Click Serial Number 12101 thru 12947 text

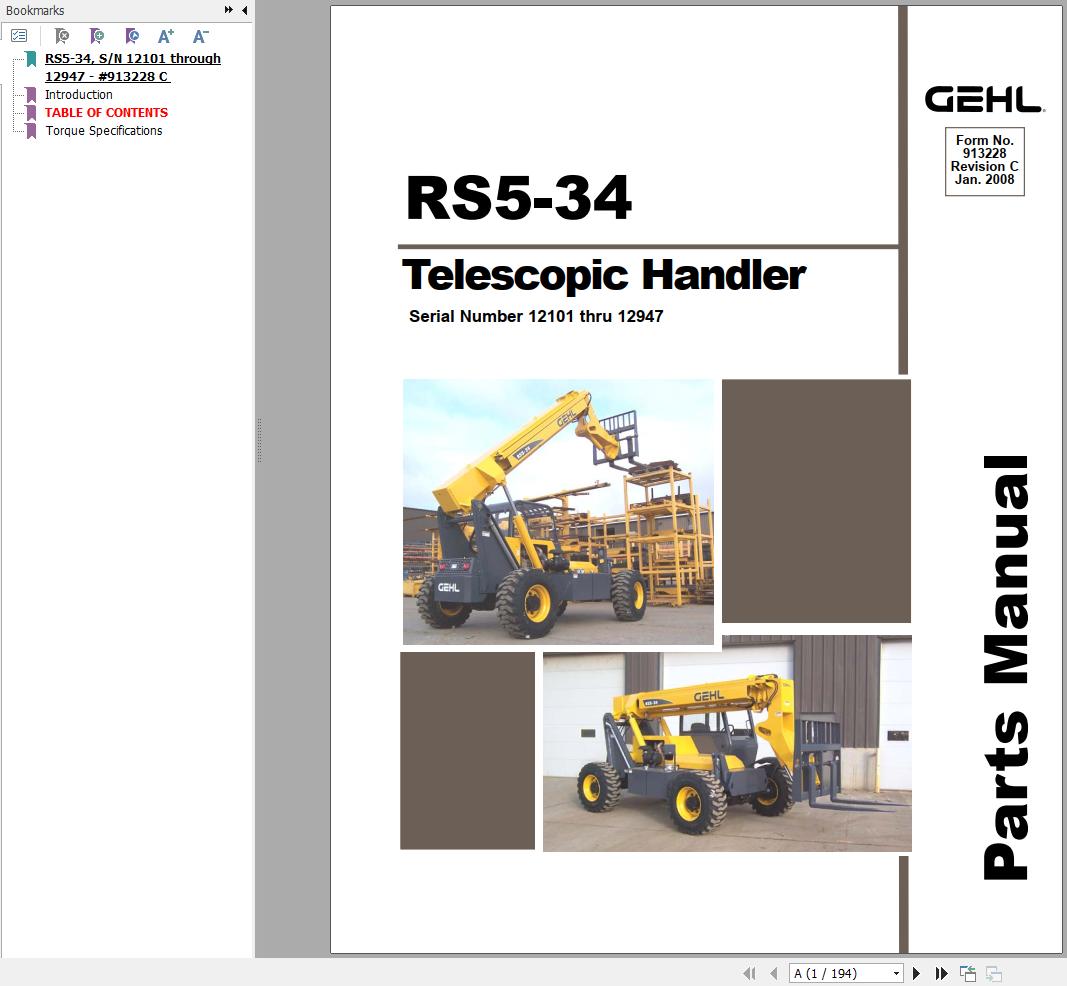coord(536,316)
